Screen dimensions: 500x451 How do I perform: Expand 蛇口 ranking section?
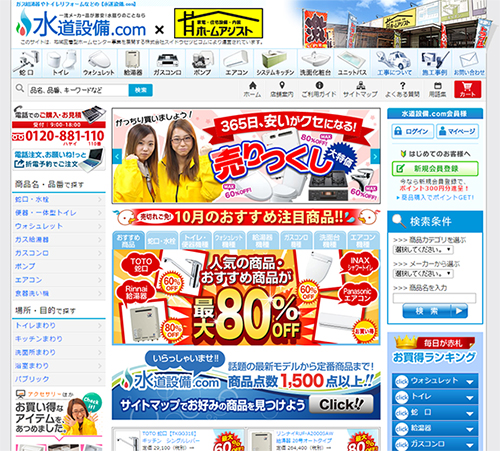(x=435, y=413)
